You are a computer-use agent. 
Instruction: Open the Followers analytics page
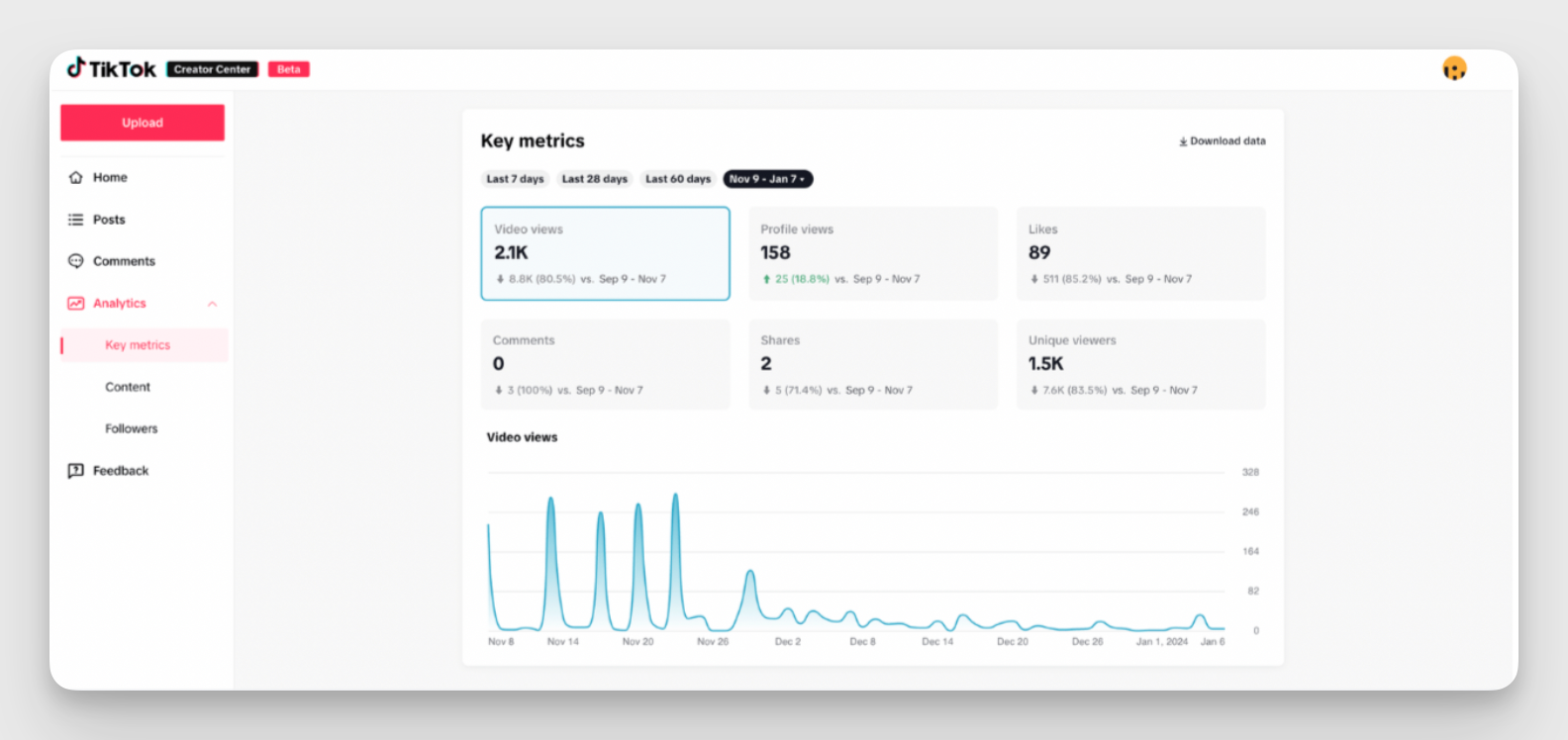pos(132,428)
